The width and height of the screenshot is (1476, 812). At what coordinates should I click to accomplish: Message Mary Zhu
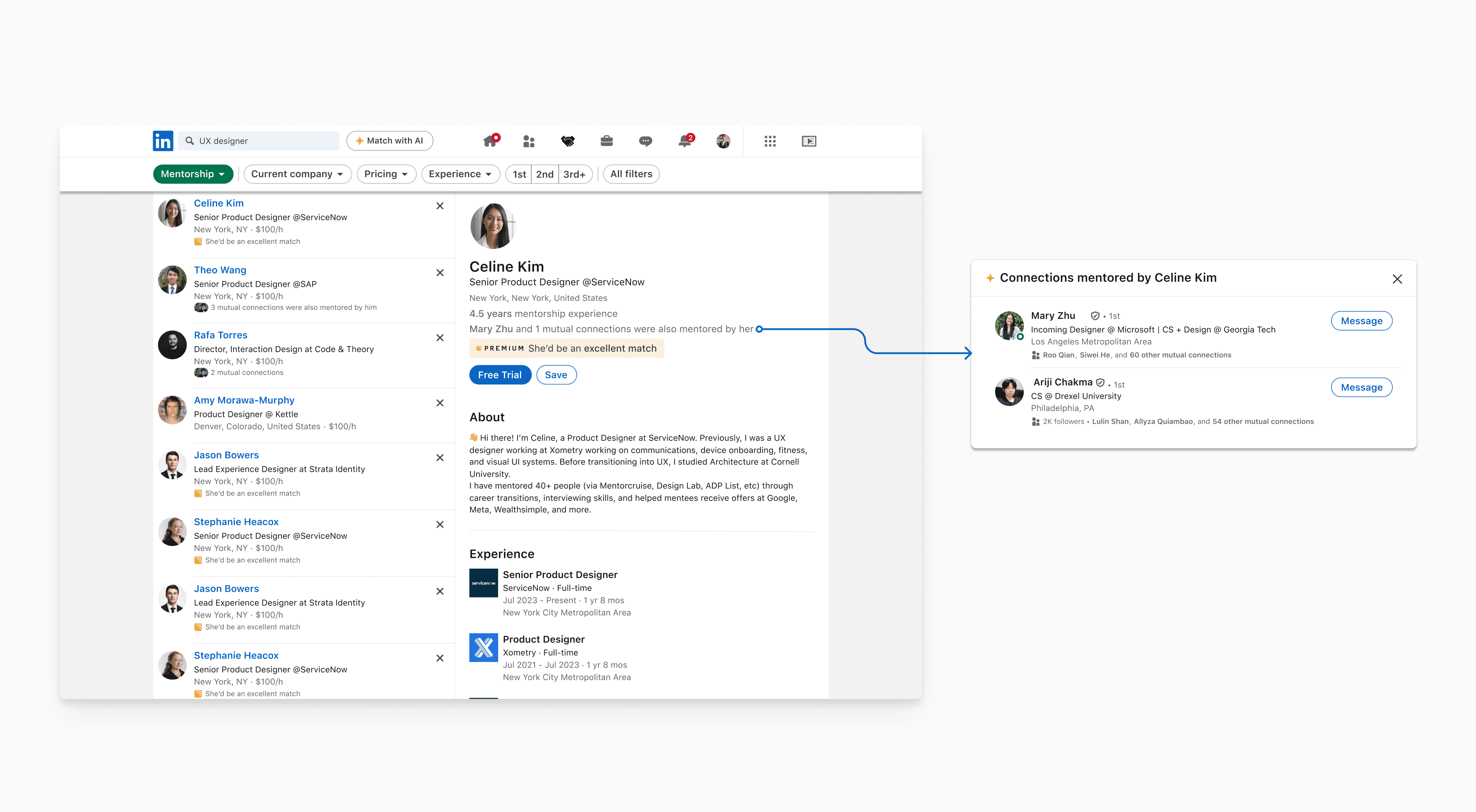click(x=1362, y=321)
